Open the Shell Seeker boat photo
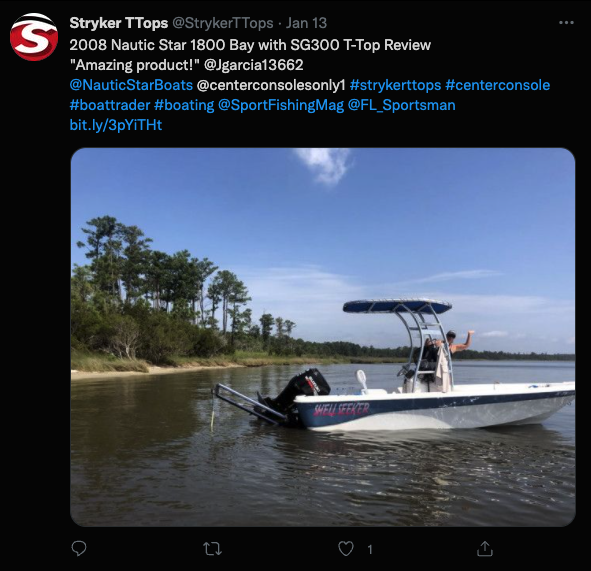The width and height of the screenshot is (591, 571). [323, 337]
